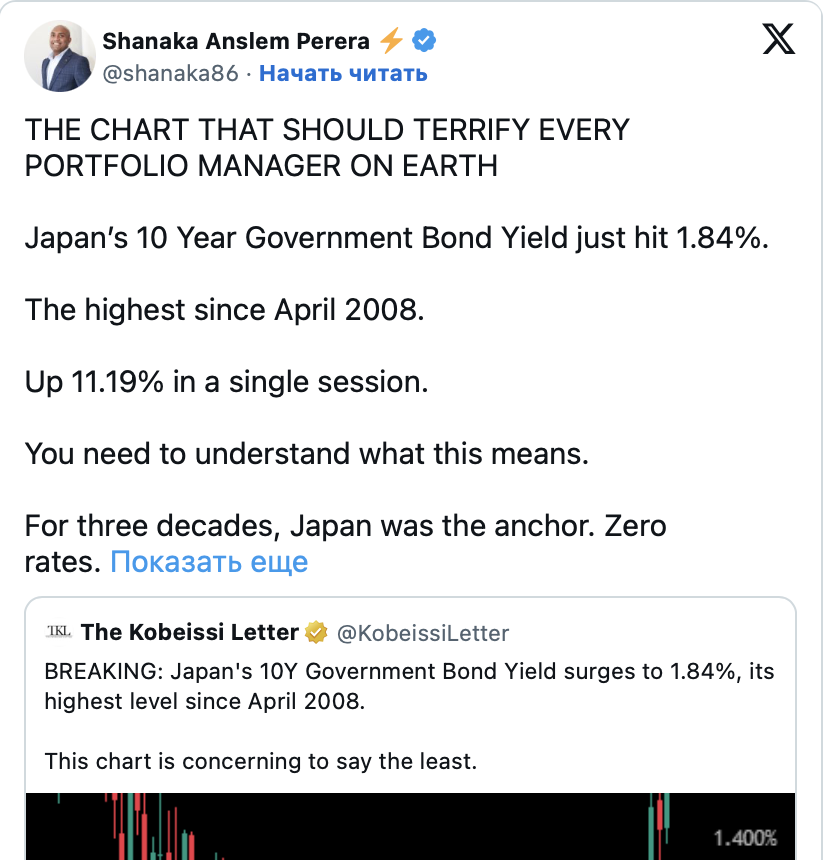The image size is (824, 860).
Task: Expand tweet with "Показать еще"
Action: (209, 562)
